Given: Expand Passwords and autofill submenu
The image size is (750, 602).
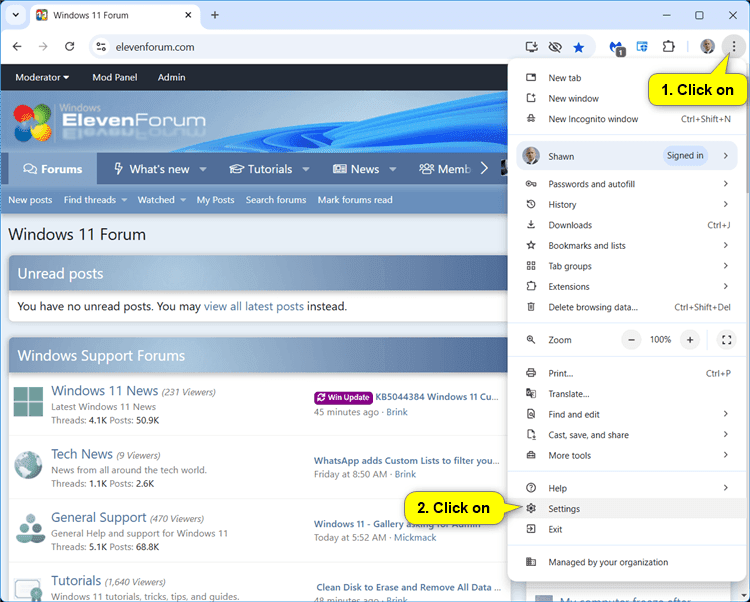Looking at the screenshot, I should 627,184.
